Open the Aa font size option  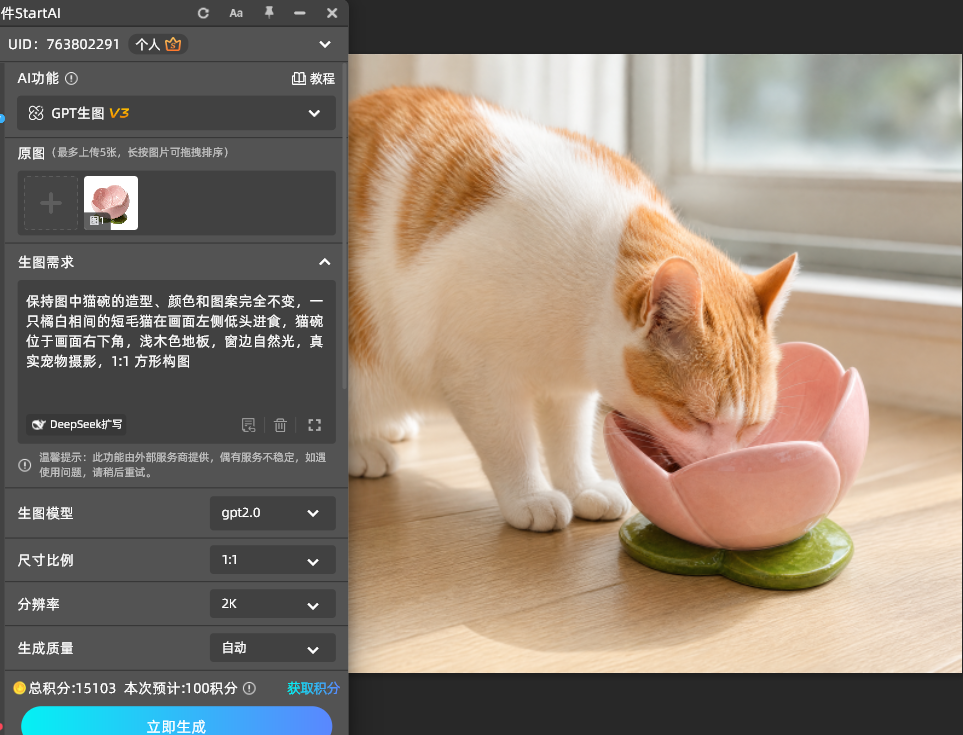(236, 13)
